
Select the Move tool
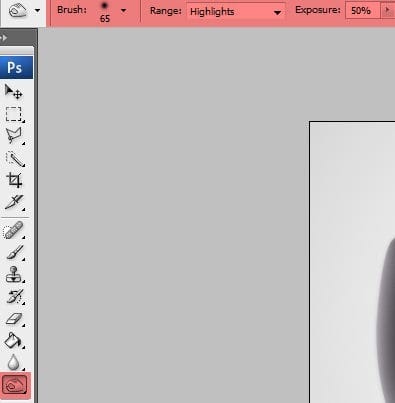click(14, 92)
